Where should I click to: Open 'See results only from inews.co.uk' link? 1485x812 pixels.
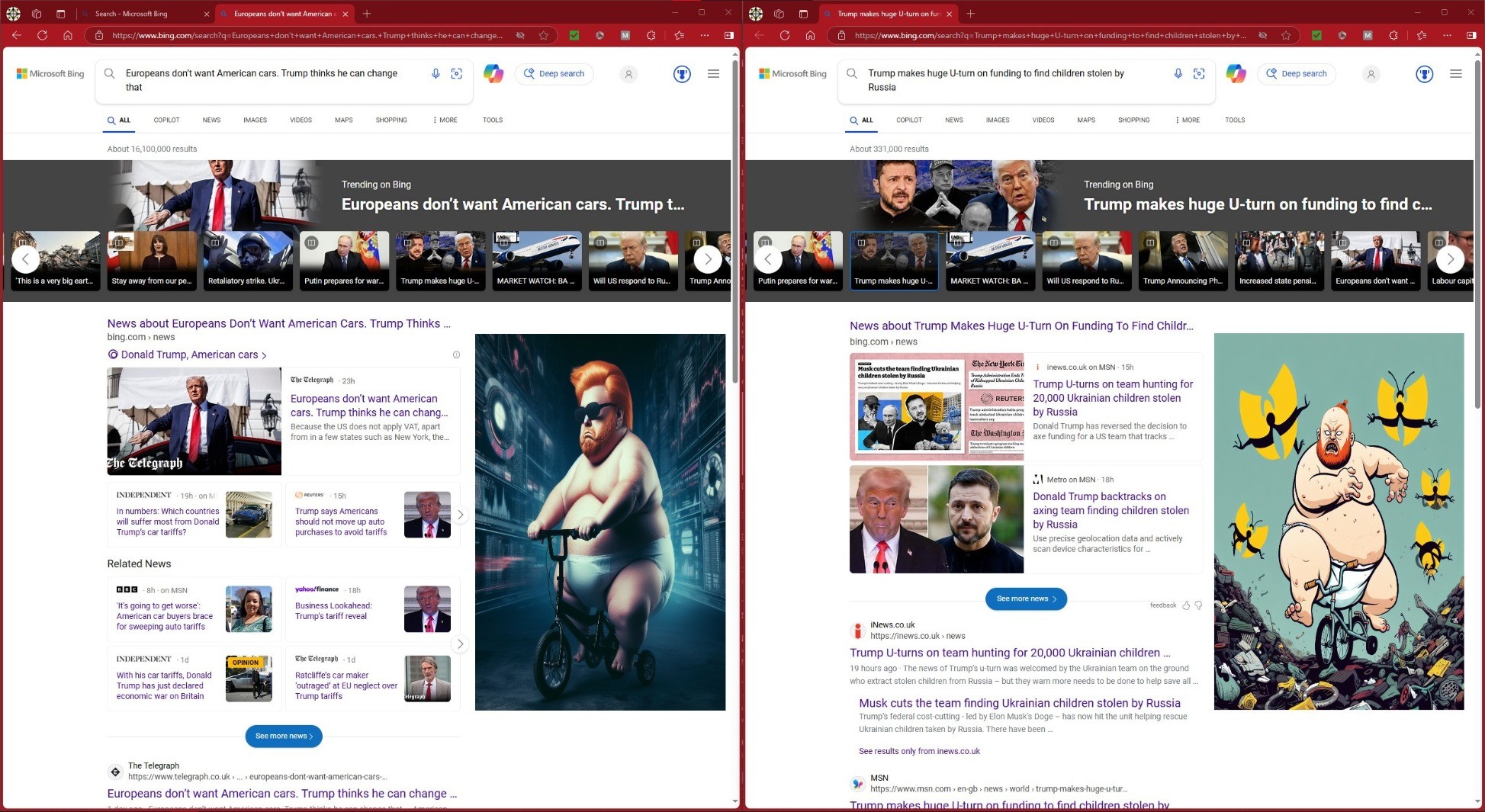point(919,751)
